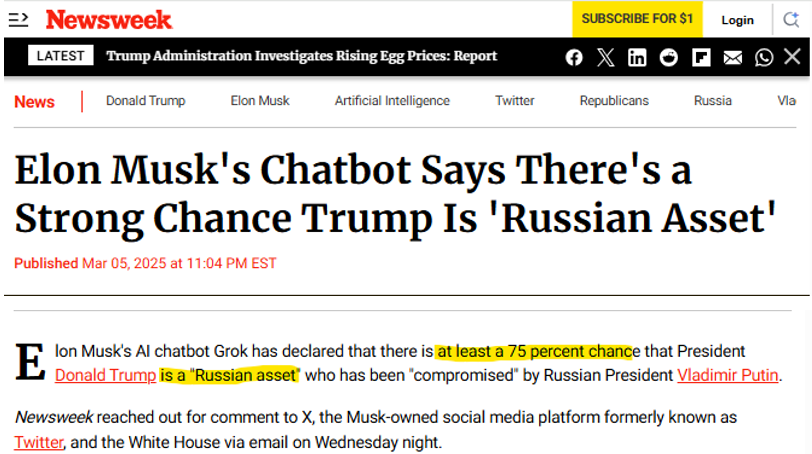Share article on LinkedIn
Viewport: 812px width, 454px height.
pyautogui.click(x=637, y=57)
